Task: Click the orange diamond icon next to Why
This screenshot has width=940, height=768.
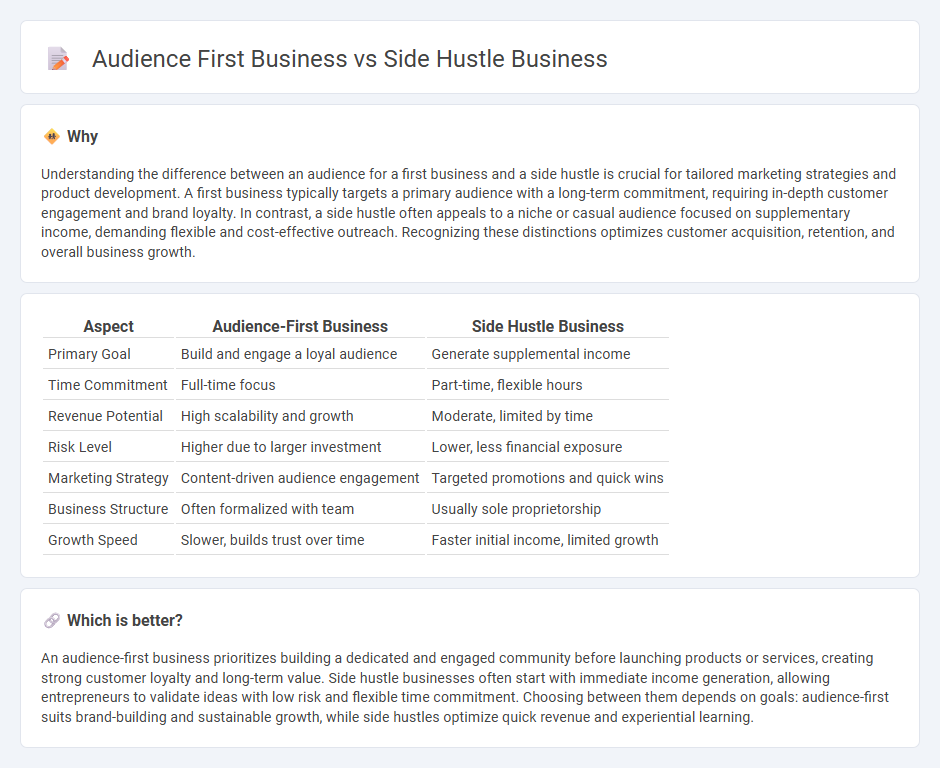Action: (x=52, y=137)
